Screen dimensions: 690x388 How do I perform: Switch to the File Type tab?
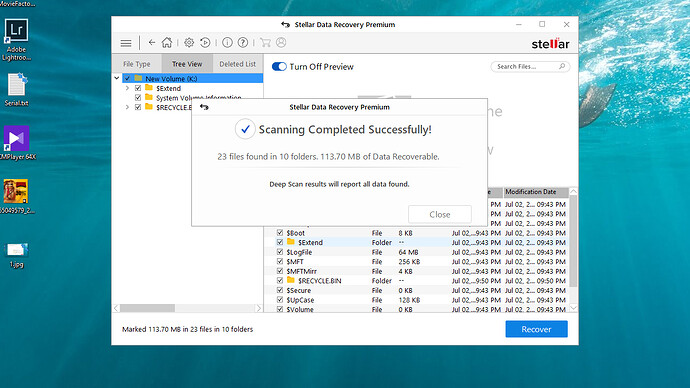pos(137,64)
